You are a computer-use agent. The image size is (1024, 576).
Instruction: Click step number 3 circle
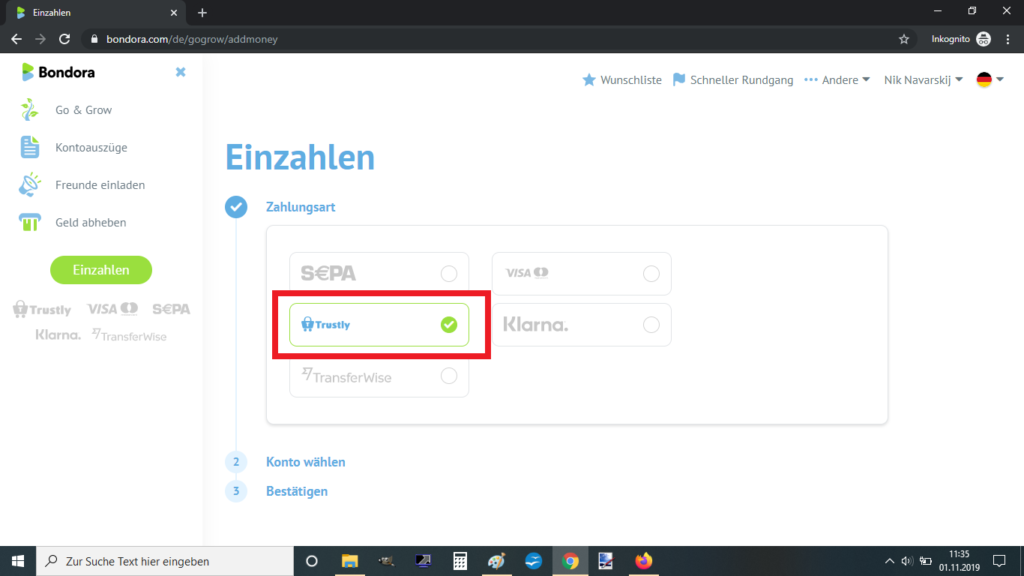236,491
